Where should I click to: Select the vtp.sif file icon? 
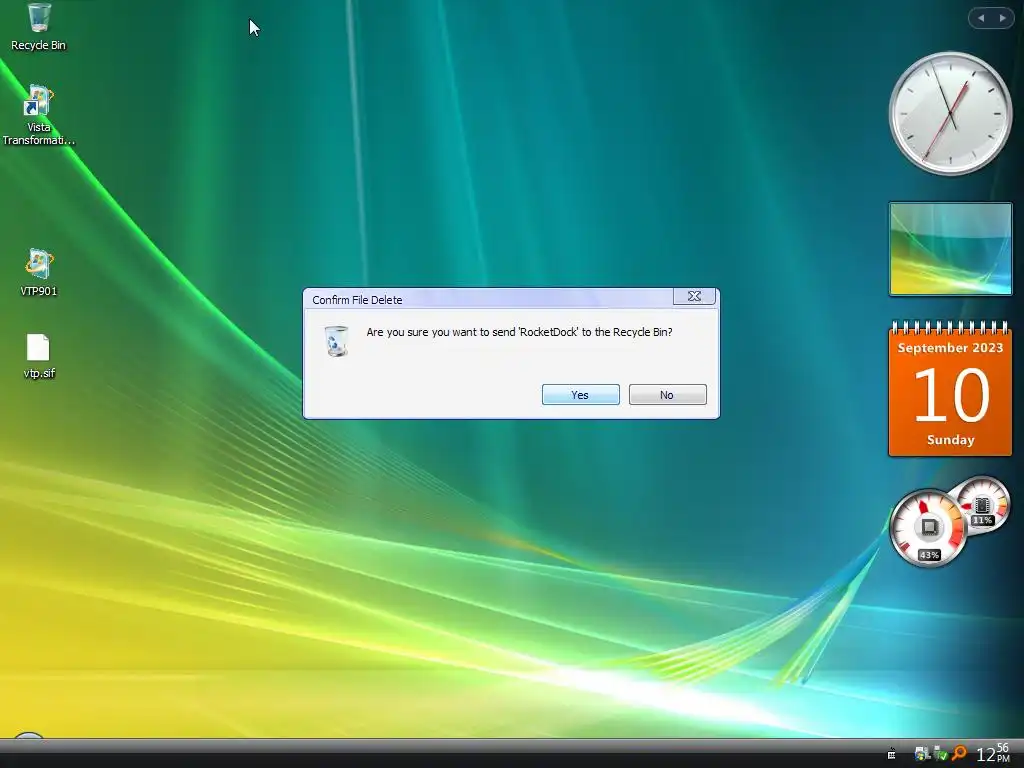point(39,356)
